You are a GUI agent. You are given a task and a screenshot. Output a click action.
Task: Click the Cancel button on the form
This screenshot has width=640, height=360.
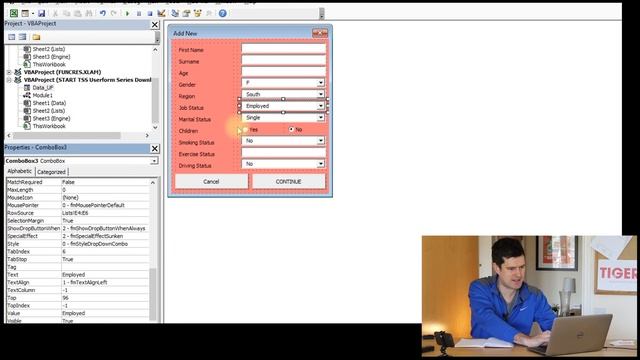211,182
